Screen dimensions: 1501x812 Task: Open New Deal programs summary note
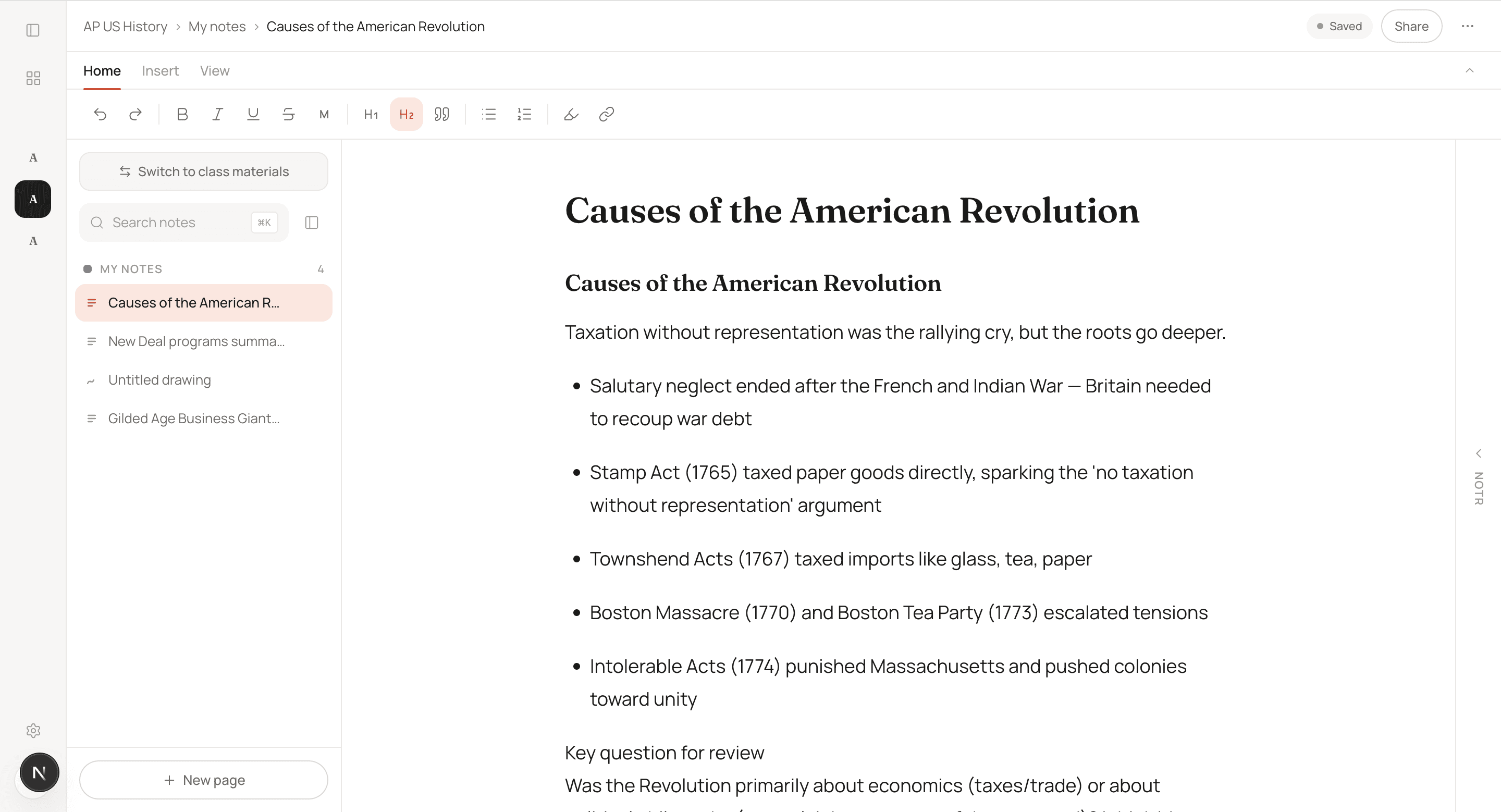tap(203, 341)
